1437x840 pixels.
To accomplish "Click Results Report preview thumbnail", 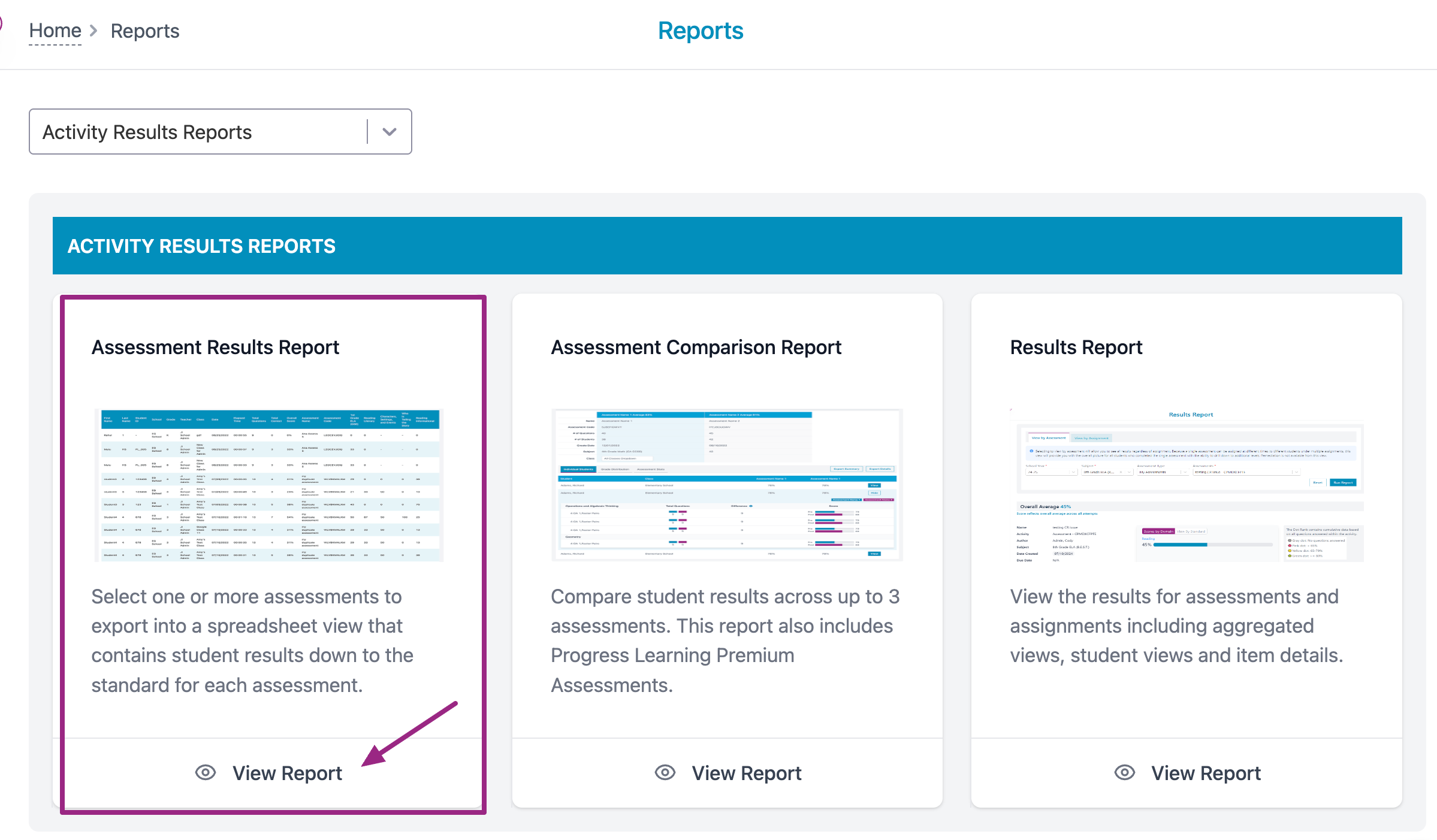I will point(1187,485).
